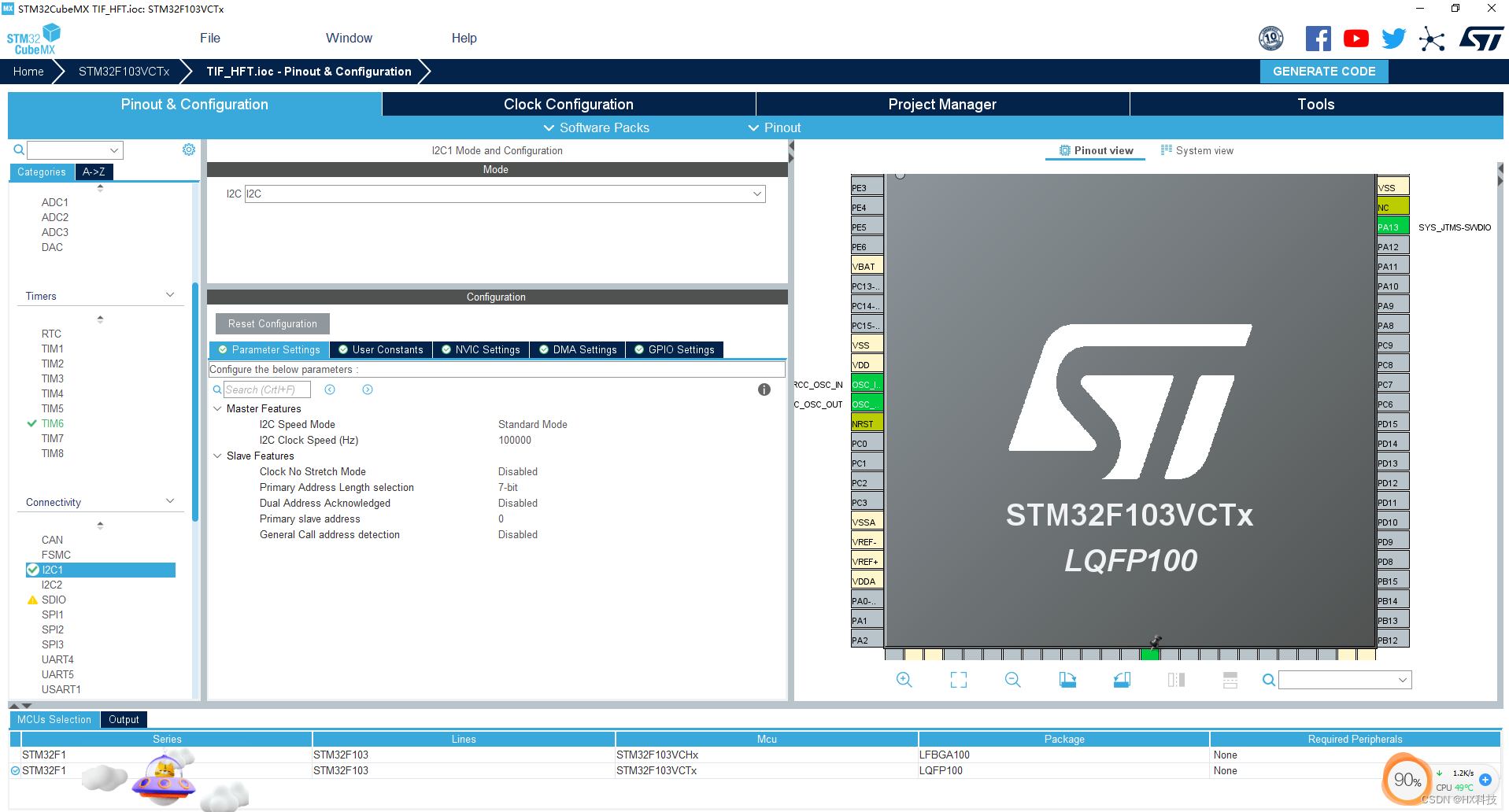The image size is (1509, 812).
Task: Click the System view icon
Action: point(1167,149)
